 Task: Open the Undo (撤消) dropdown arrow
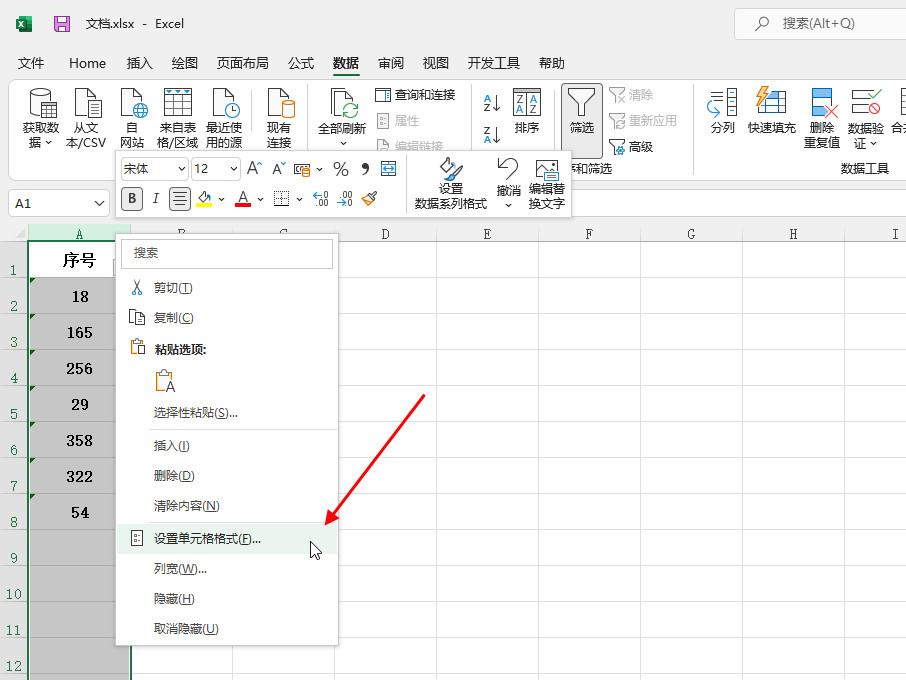(508, 205)
